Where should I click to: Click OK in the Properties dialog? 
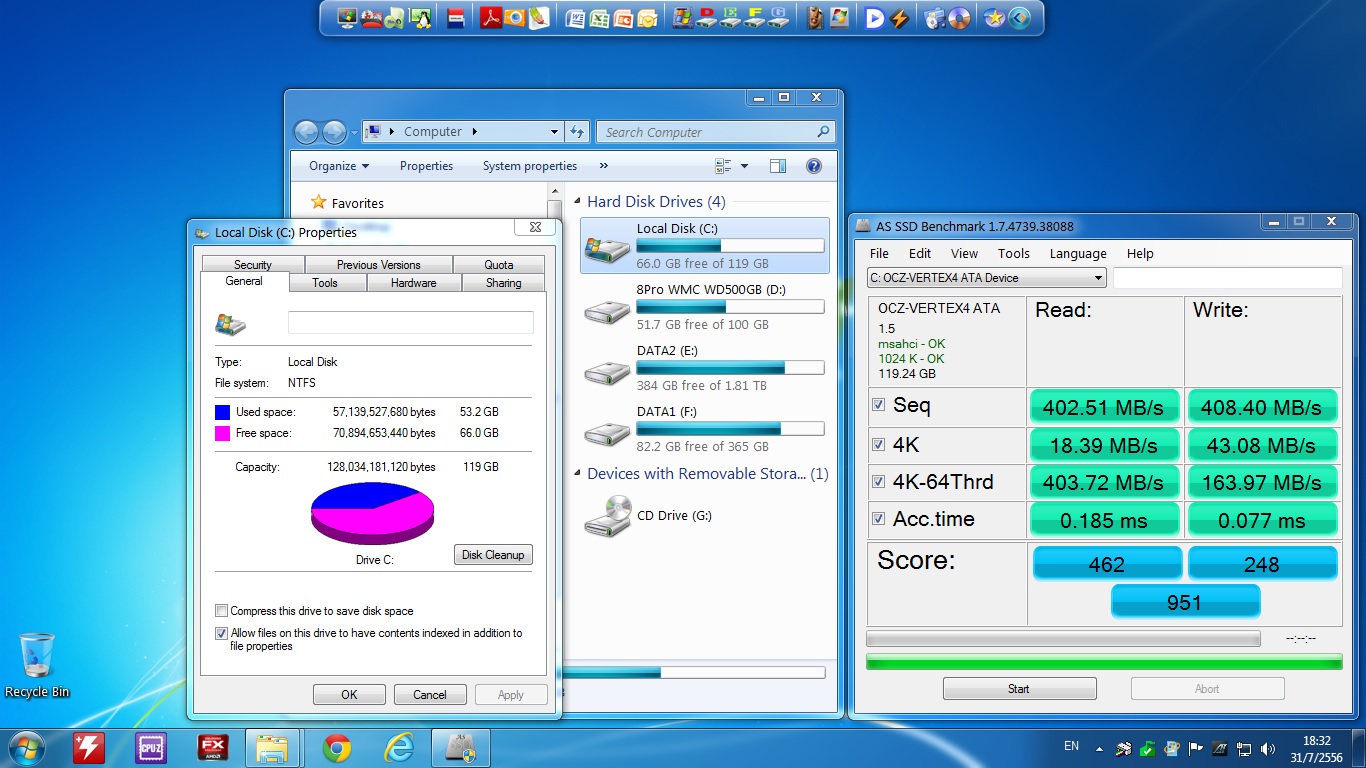click(x=349, y=695)
